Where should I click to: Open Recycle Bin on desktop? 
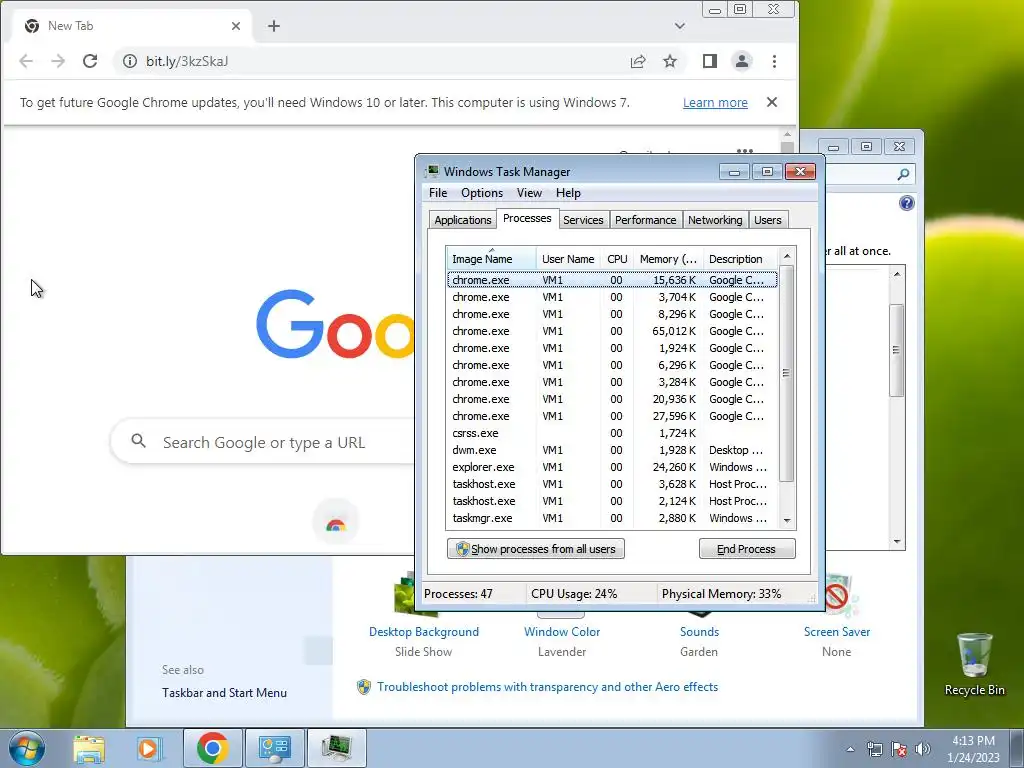tap(974, 664)
